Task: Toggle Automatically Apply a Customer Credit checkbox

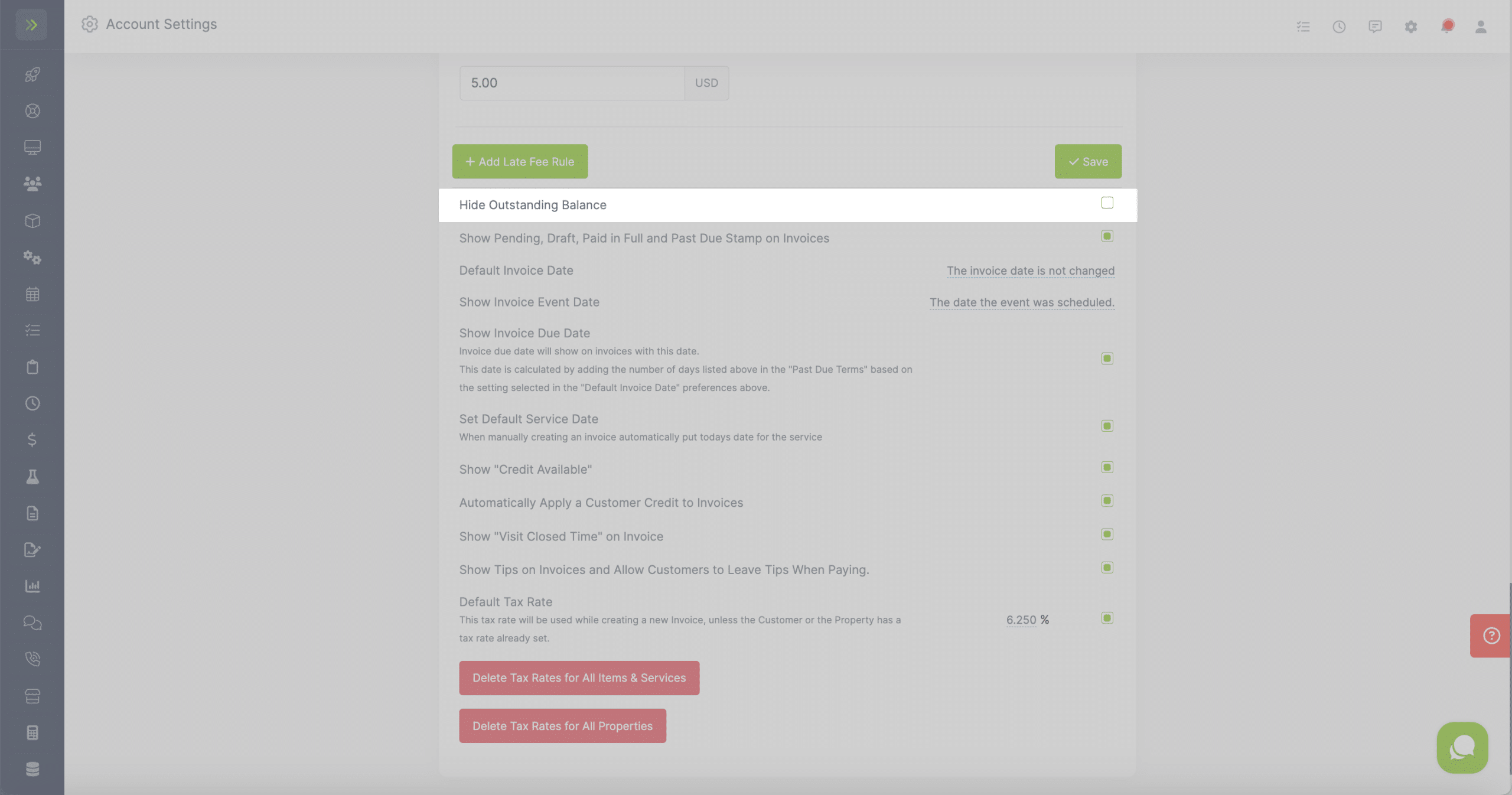Action: [1107, 501]
